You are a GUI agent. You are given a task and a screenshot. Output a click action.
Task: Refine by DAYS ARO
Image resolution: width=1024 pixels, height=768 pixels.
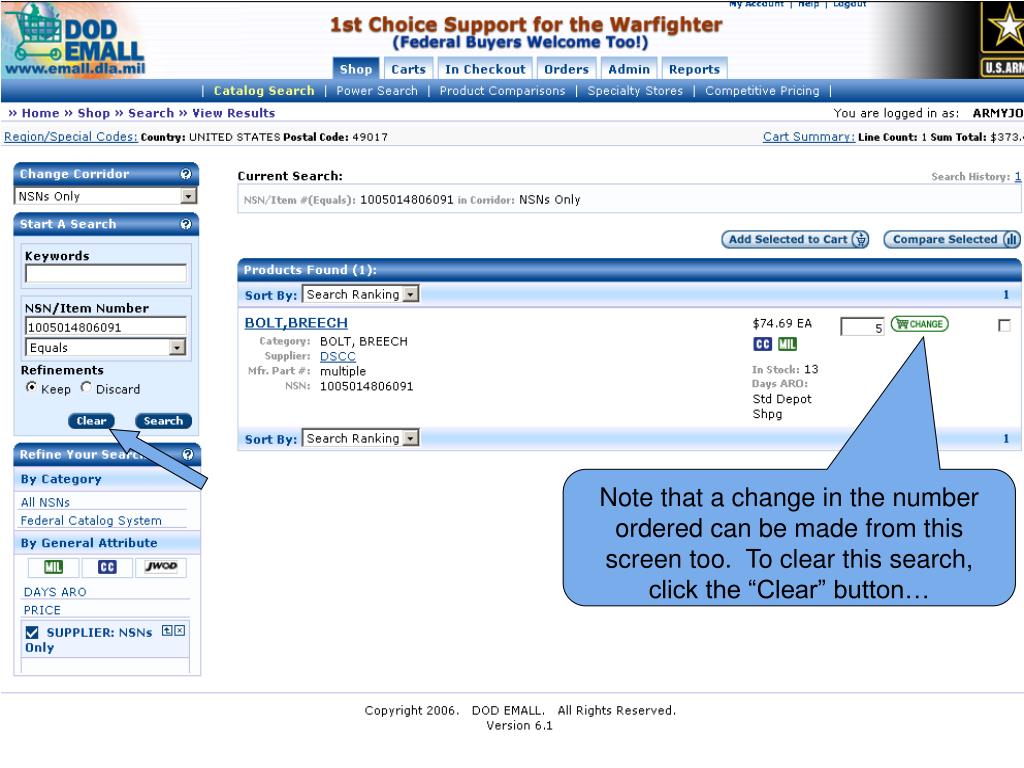point(55,592)
